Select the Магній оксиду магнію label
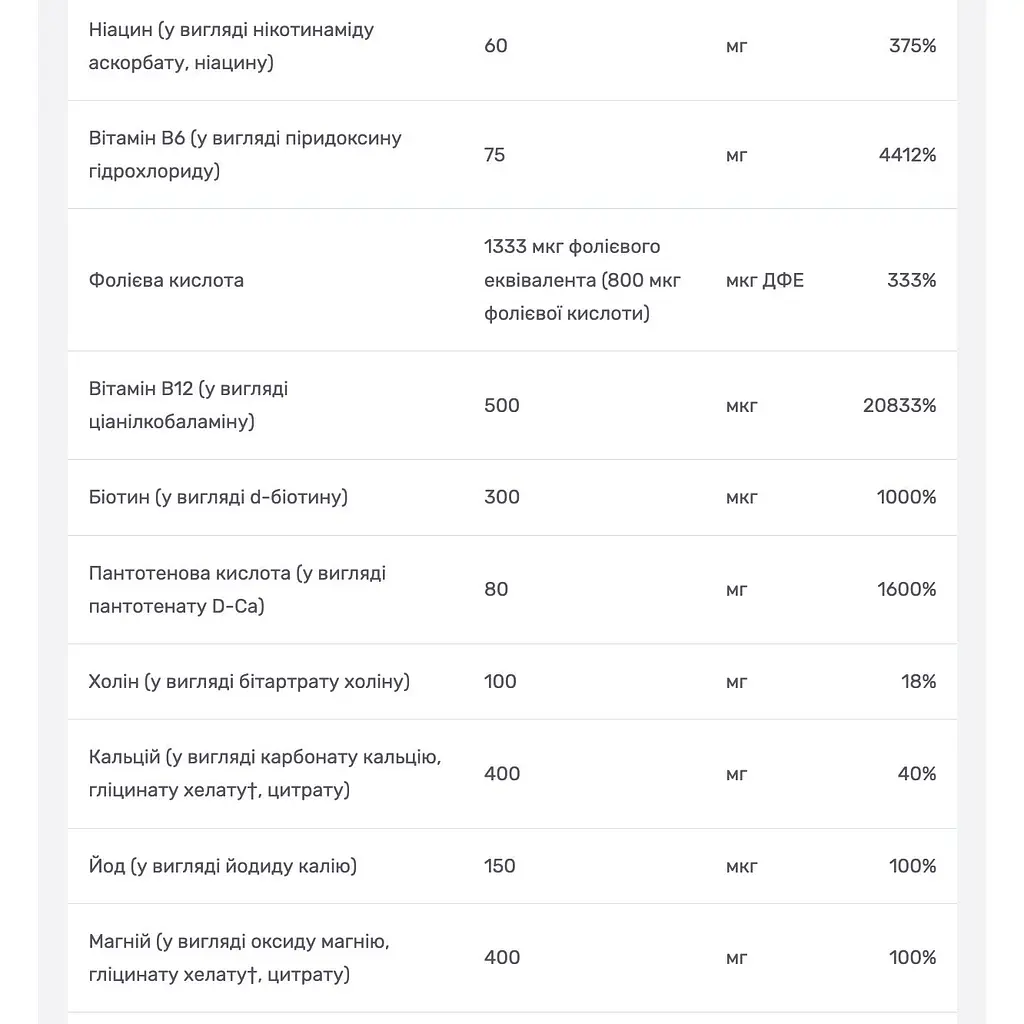The height and width of the screenshot is (1024, 1024). tap(239, 958)
